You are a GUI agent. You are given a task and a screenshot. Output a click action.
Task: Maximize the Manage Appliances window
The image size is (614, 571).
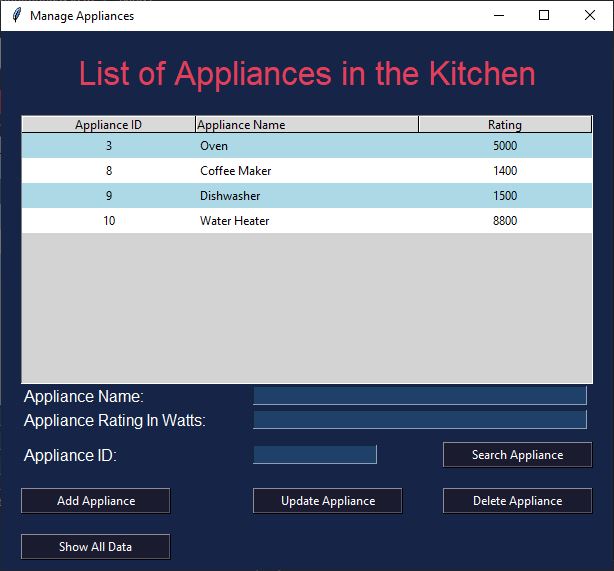click(544, 15)
